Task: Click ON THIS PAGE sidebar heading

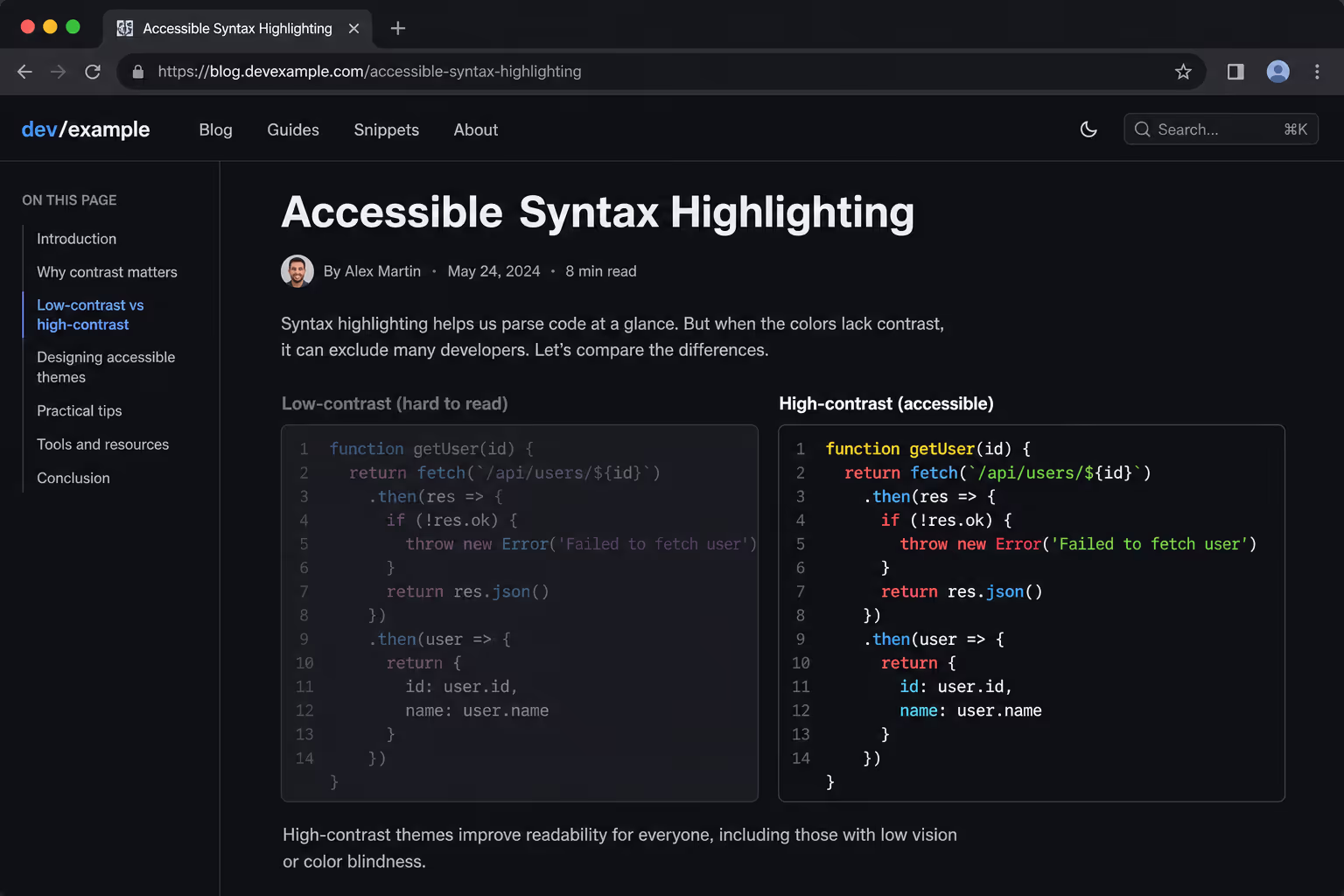Action: point(69,200)
